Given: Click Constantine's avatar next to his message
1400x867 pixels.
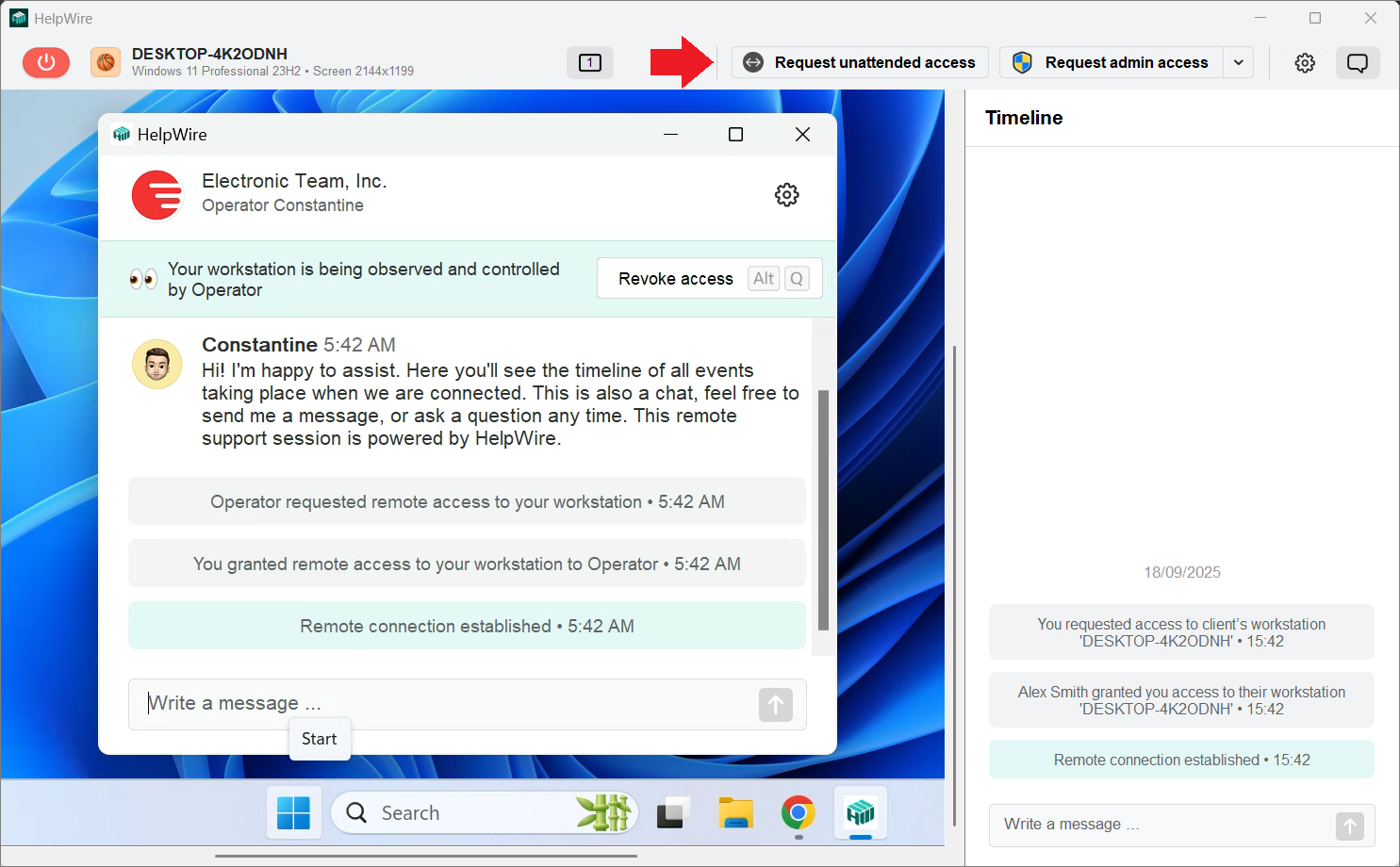Looking at the screenshot, I should [156, 364].
